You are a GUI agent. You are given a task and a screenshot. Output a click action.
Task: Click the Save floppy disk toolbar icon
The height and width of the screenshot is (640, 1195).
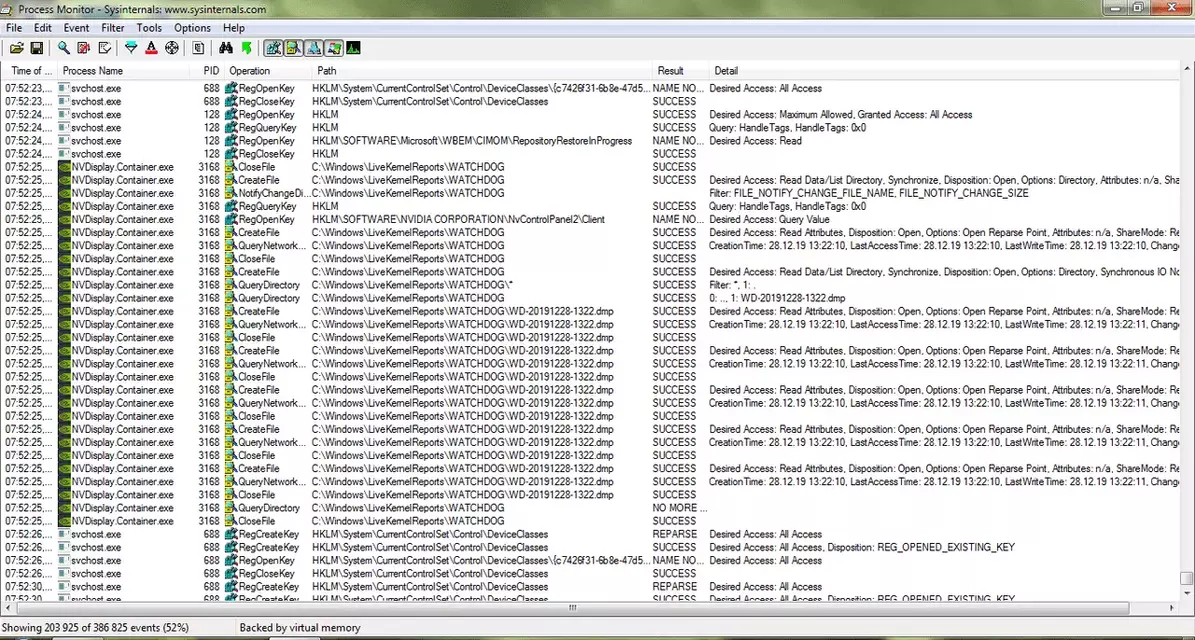pos(37,48)
